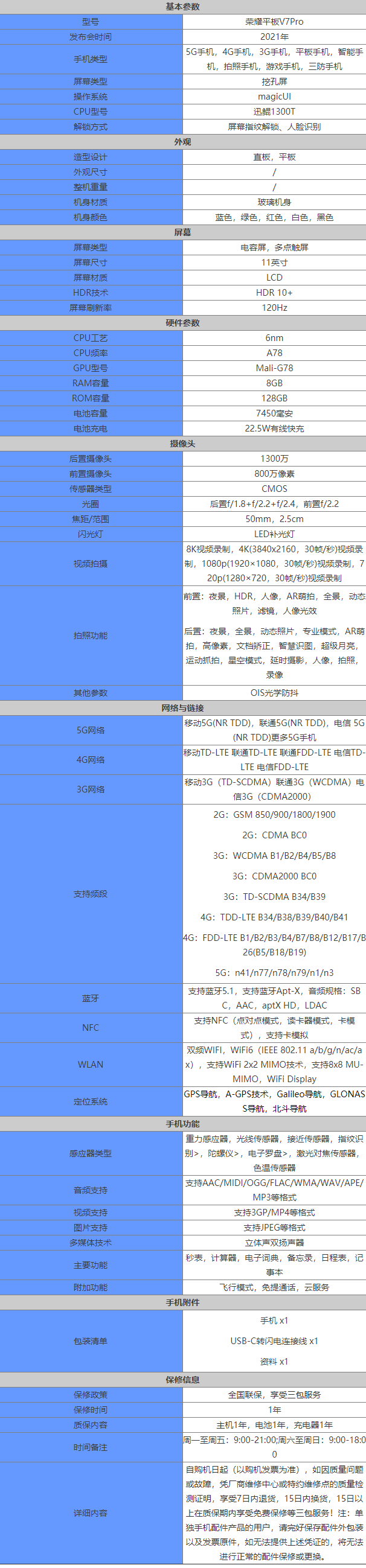
Task: Select the OIS光学防抖 value cell
Action: 274,693
